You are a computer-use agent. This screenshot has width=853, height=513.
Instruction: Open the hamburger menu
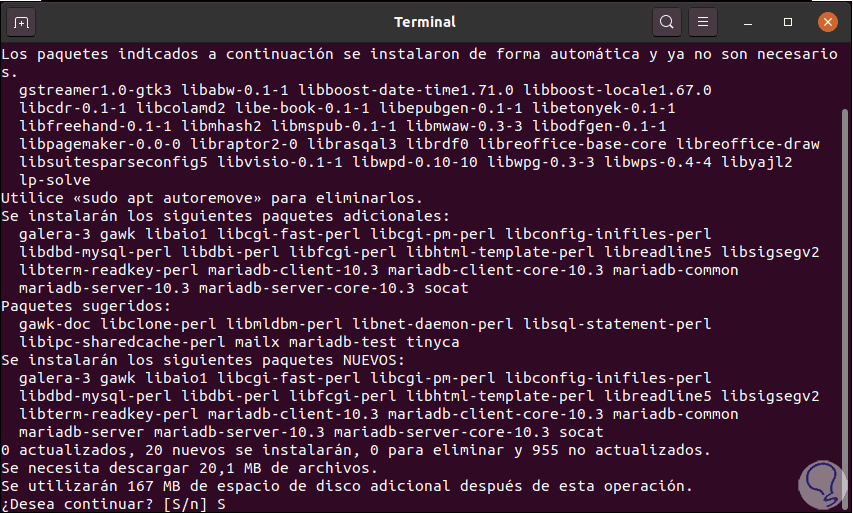pos(703,22)
